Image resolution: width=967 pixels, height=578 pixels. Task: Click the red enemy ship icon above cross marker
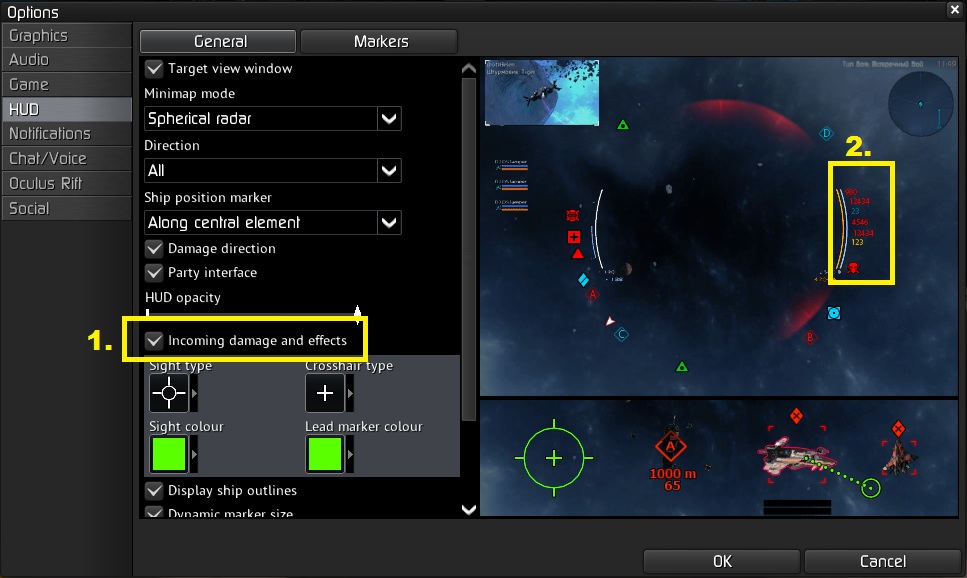pyautogui.click(x=573, y=215)
